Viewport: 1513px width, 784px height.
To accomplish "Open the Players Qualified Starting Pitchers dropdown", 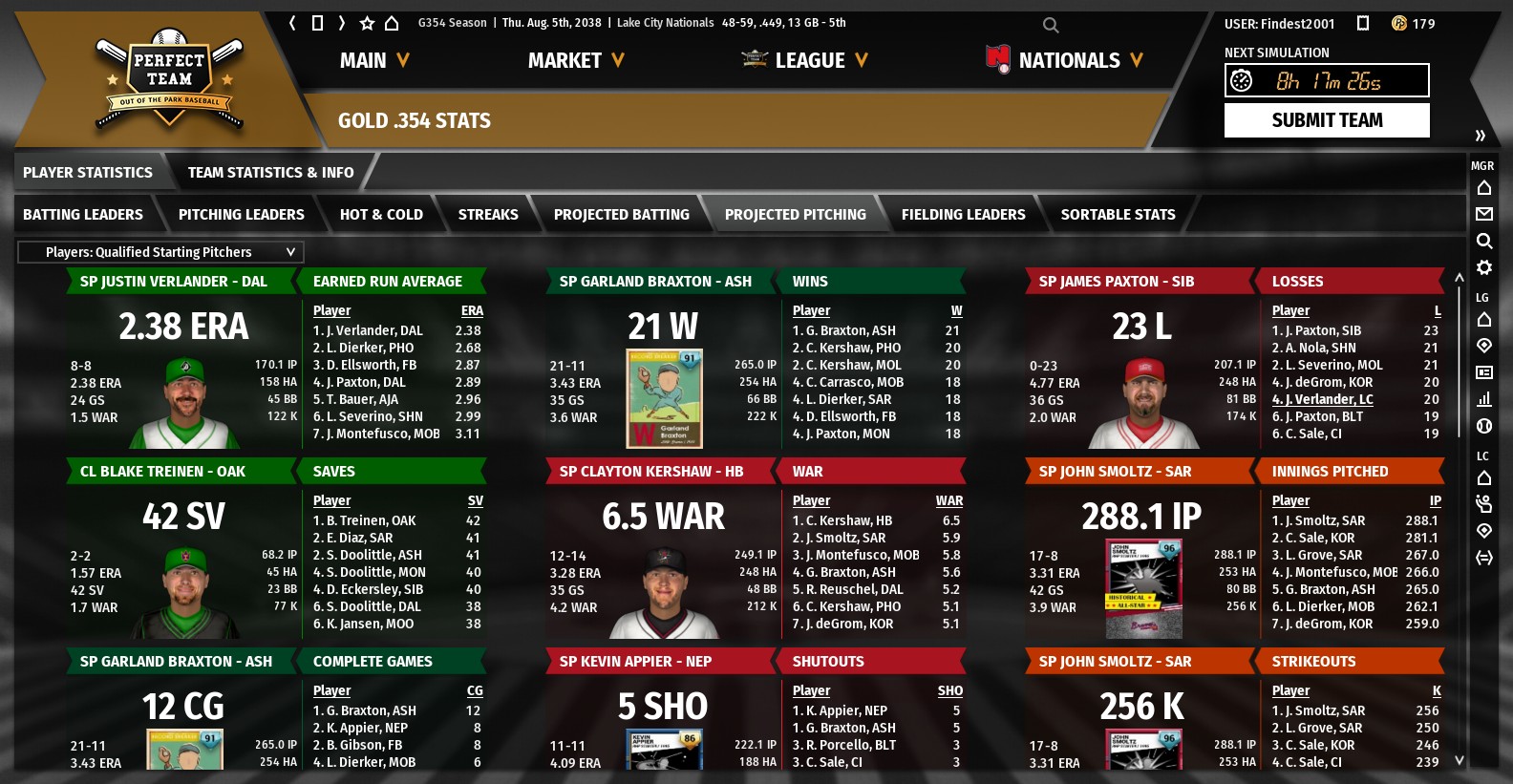I will point(160,252).
